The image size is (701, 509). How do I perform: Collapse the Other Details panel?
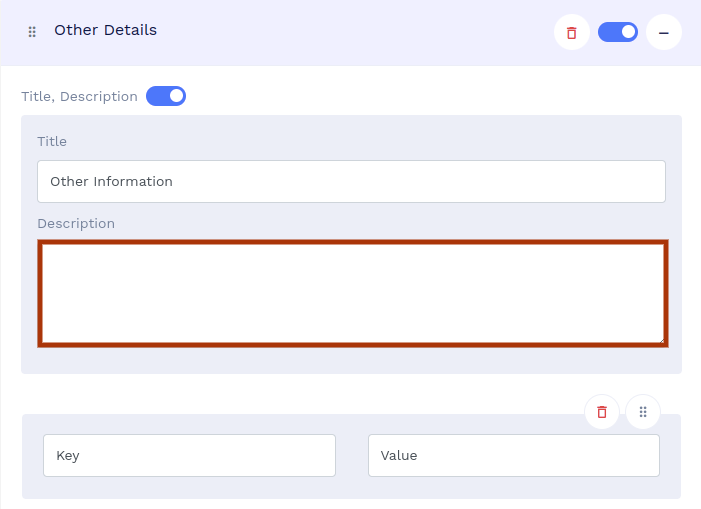pyautogui.click(x=664, y=32)
